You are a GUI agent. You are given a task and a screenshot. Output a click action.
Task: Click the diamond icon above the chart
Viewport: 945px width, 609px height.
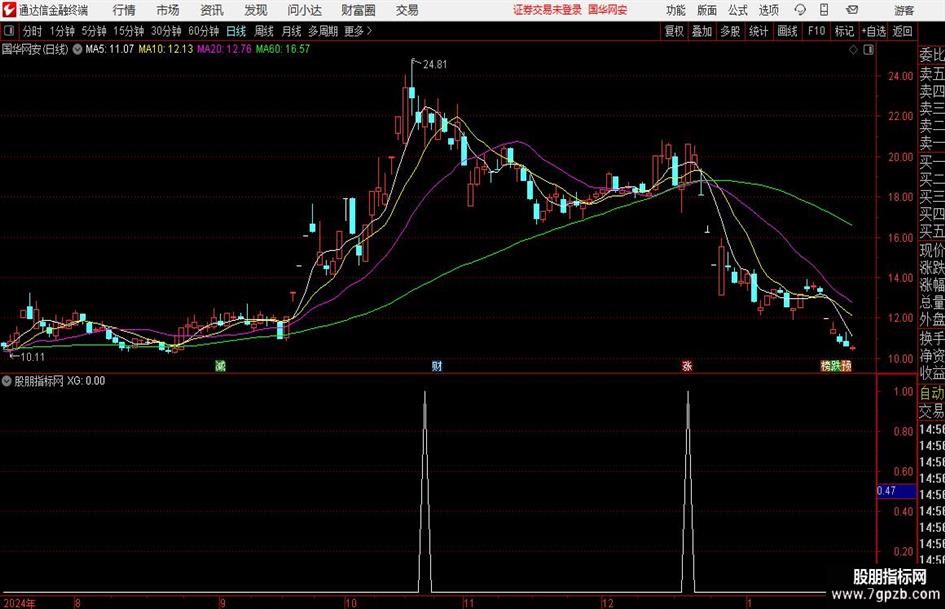[853, 50]
